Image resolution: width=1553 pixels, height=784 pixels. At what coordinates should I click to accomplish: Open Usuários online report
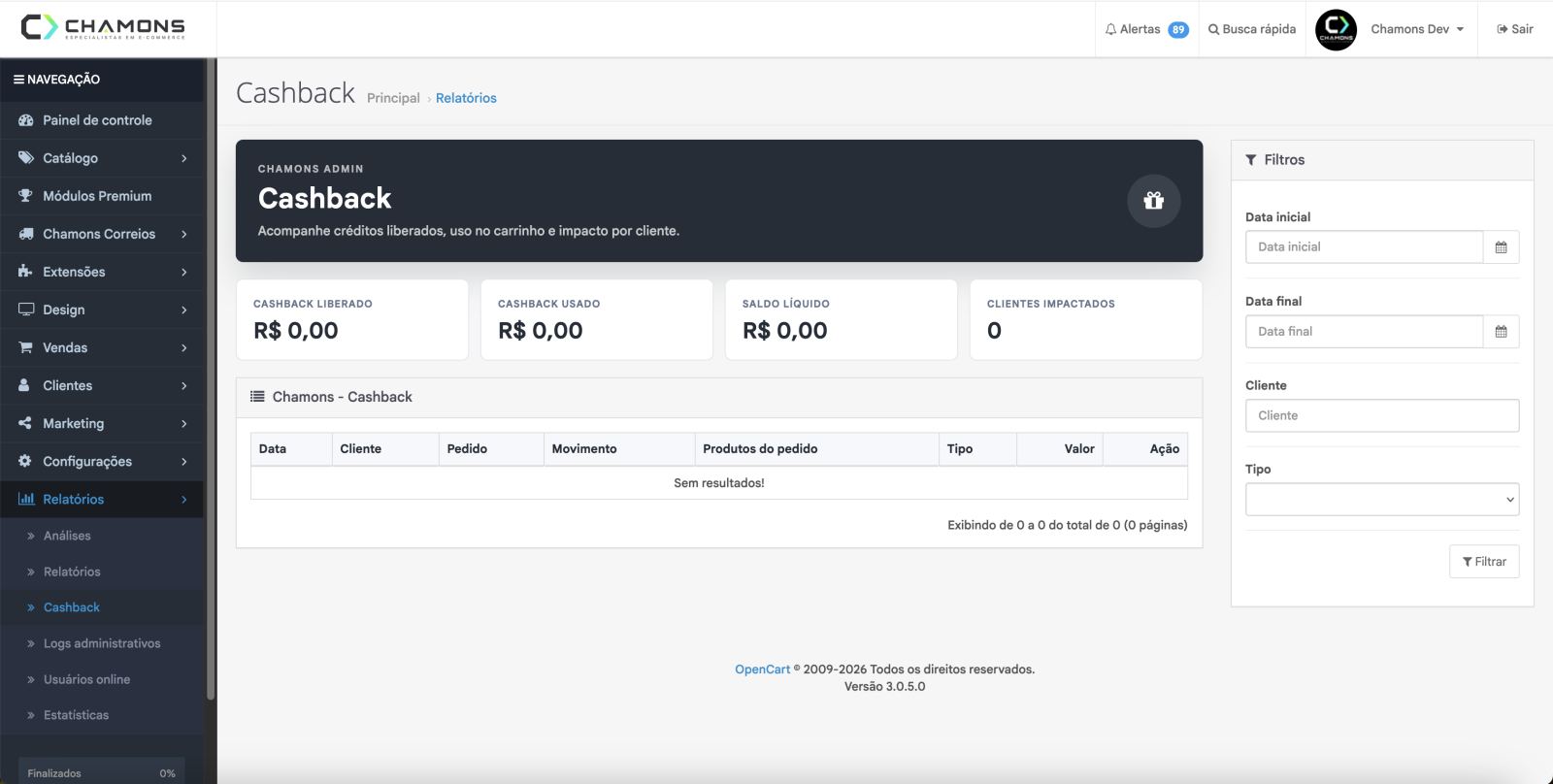click(x=86, y=679)
